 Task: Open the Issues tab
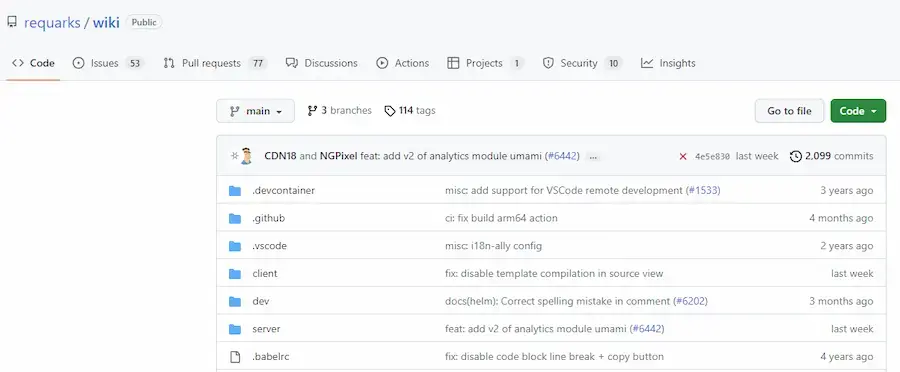click(108, 63)
